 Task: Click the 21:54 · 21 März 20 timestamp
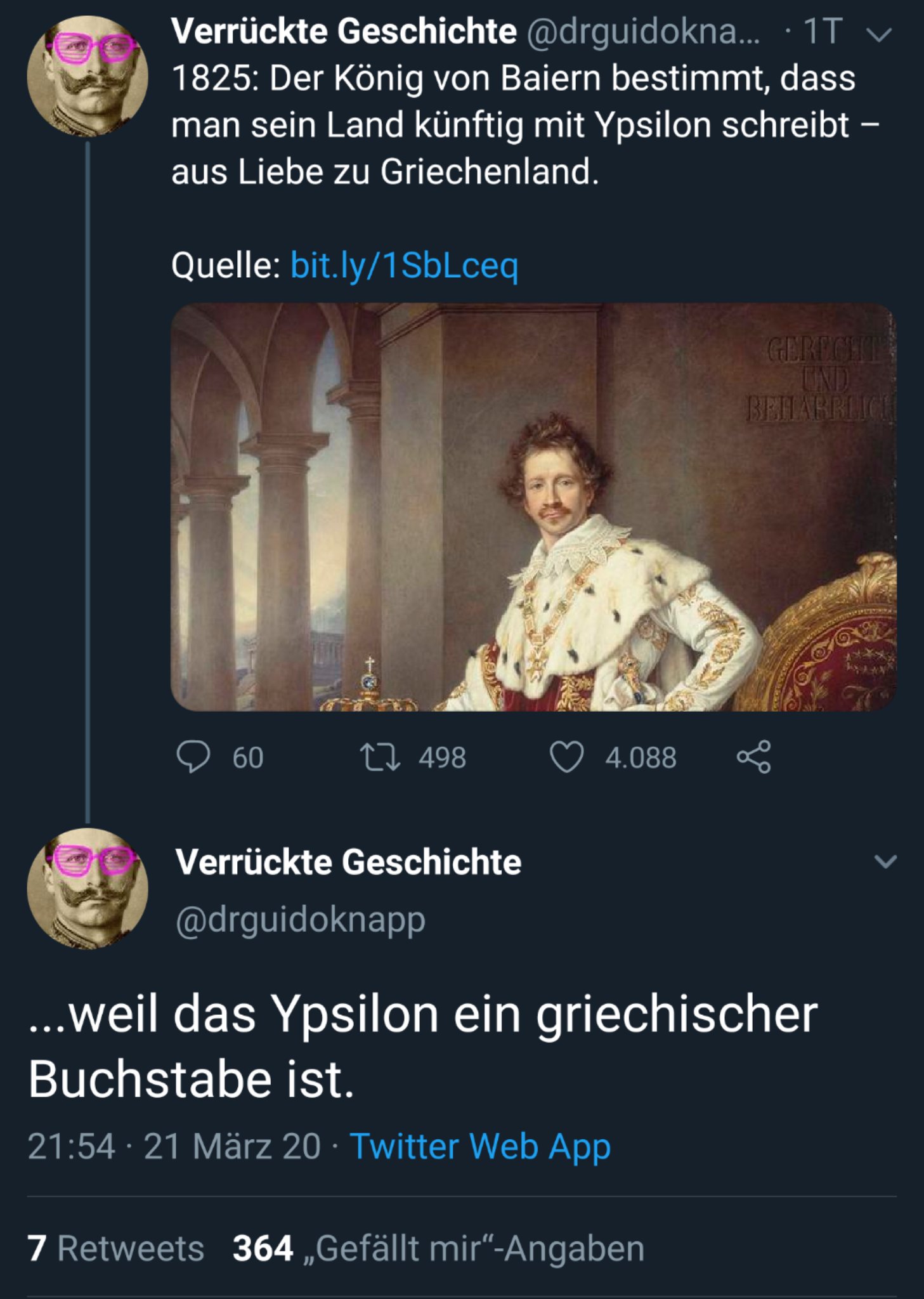point(174,1146)
